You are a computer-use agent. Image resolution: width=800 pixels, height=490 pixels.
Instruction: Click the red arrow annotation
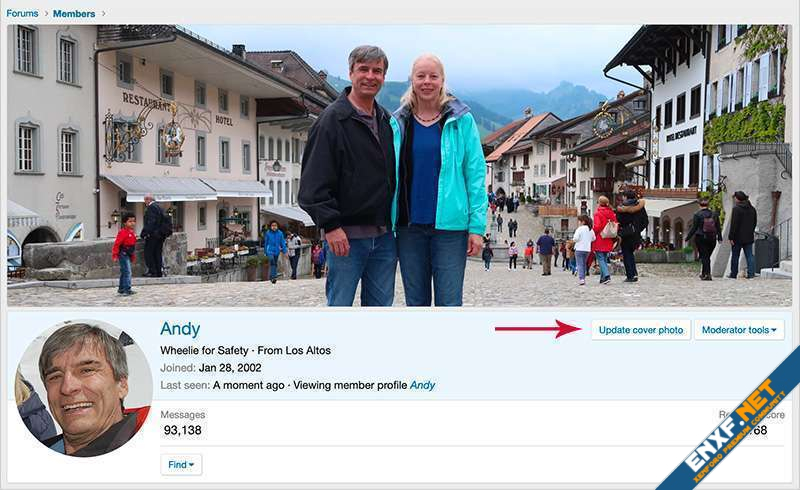tap(538, 329)
